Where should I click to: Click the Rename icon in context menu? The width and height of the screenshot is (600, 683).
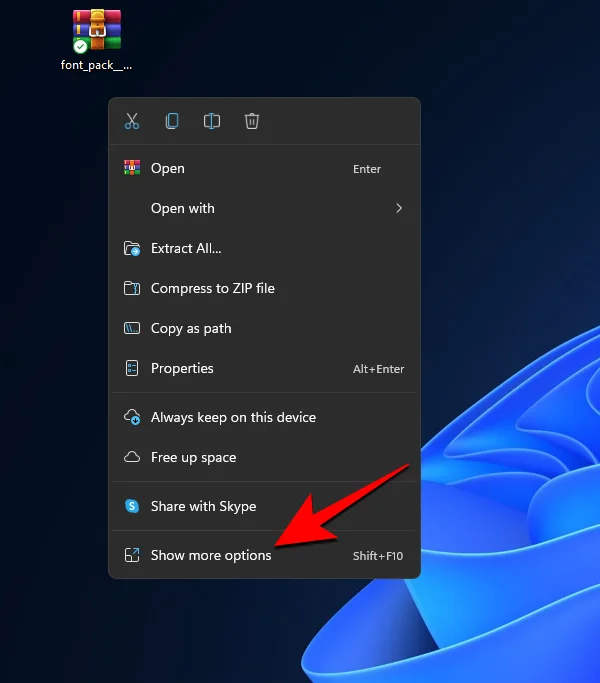tap(212, 121)
